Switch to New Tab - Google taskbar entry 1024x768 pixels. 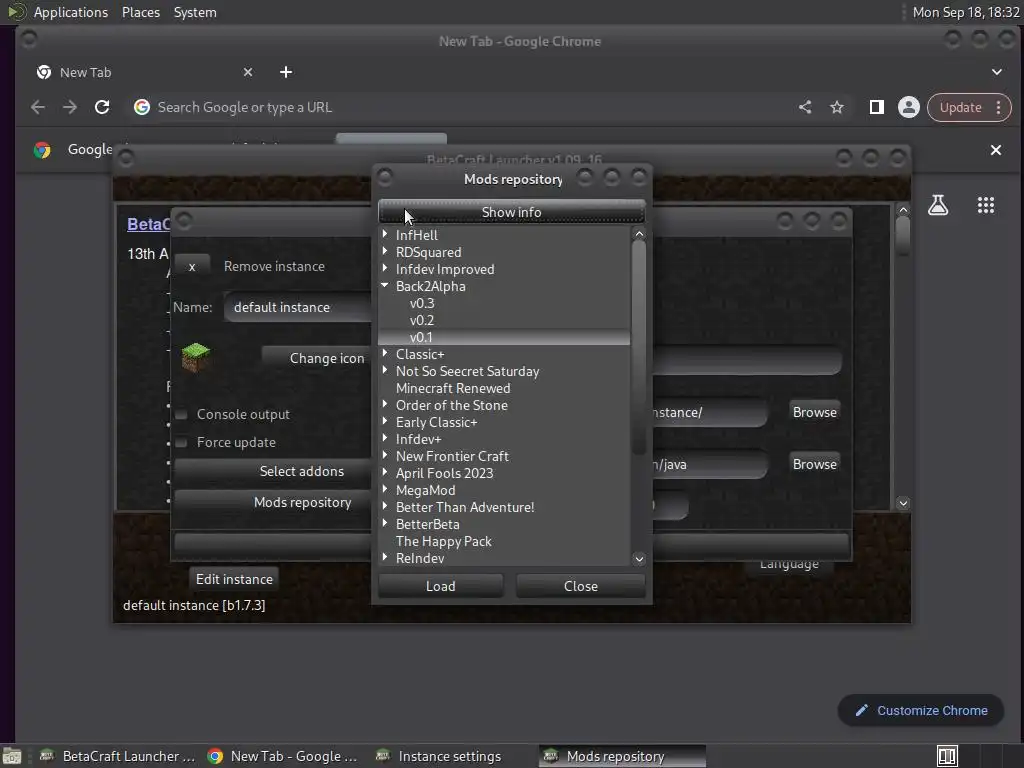point(282,756)
